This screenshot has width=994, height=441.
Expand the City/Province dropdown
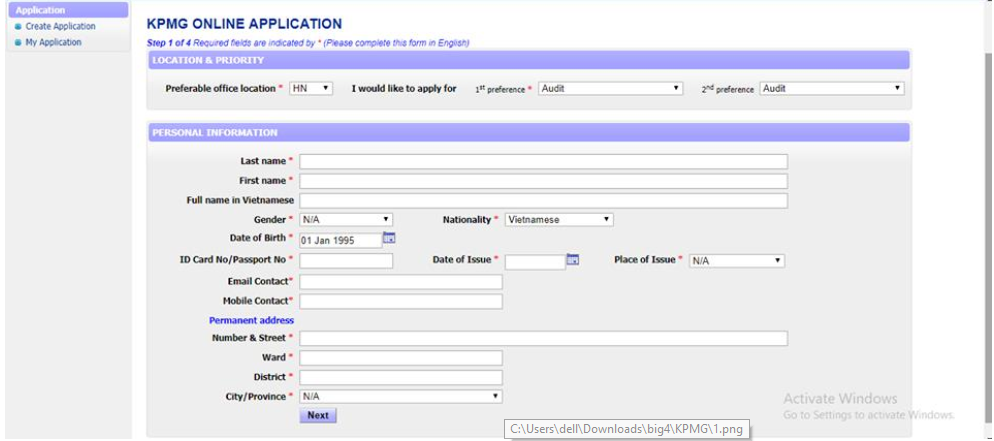[x=400, y=397]
